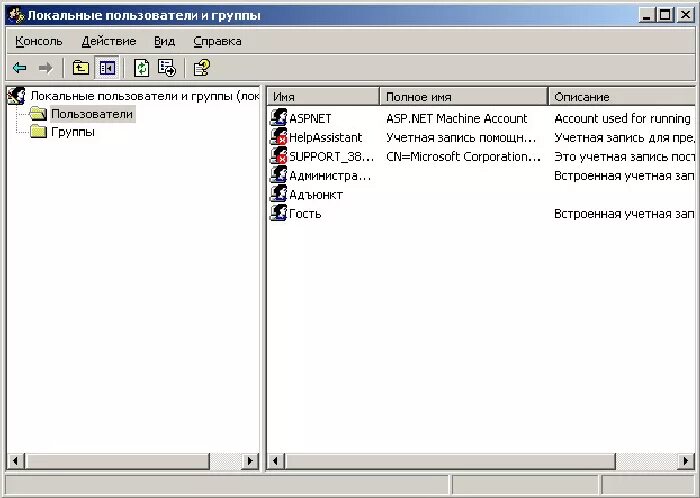The height and width of the screenshot is (498, 700).
Task: Select the ASPNET user name
Action: coord(310,119)
